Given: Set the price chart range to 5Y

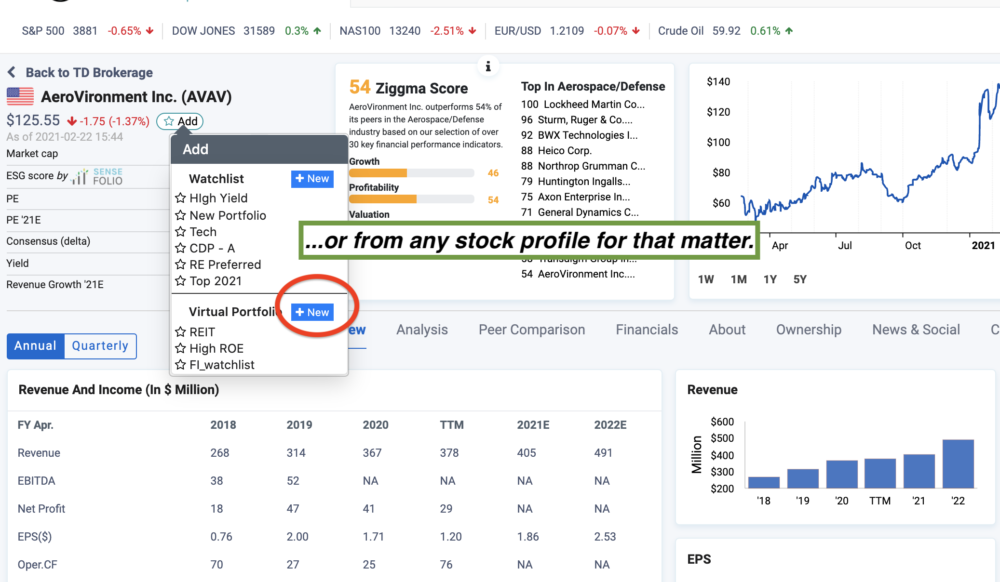Looking at the screenshot, I should (800, 279).
